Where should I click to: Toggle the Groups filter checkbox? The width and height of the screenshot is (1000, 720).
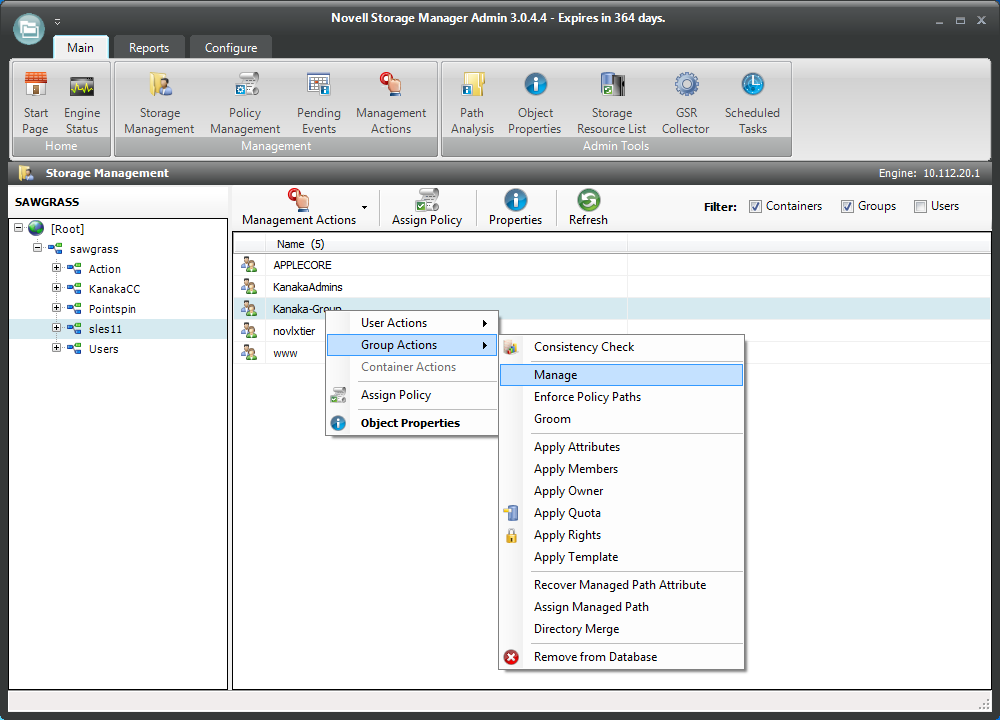[847, 207]
